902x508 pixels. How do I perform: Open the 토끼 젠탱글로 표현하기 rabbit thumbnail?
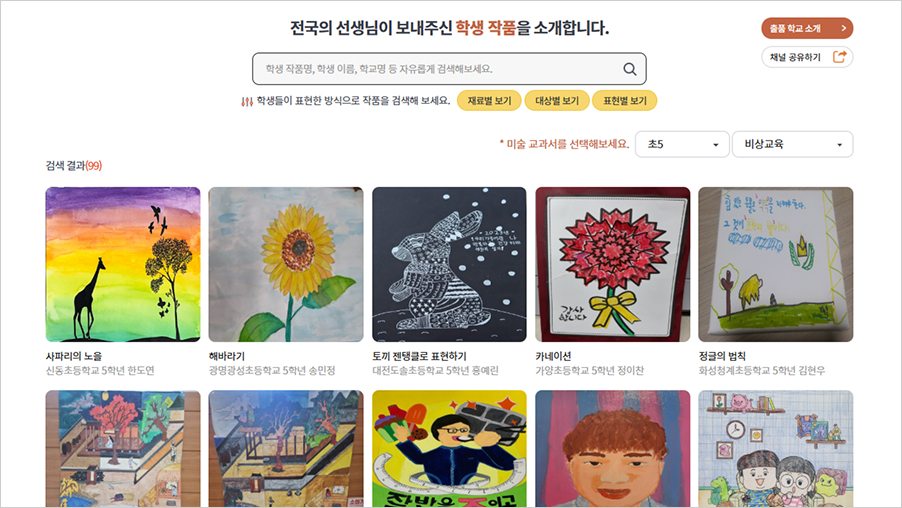[x=449, y=264]
